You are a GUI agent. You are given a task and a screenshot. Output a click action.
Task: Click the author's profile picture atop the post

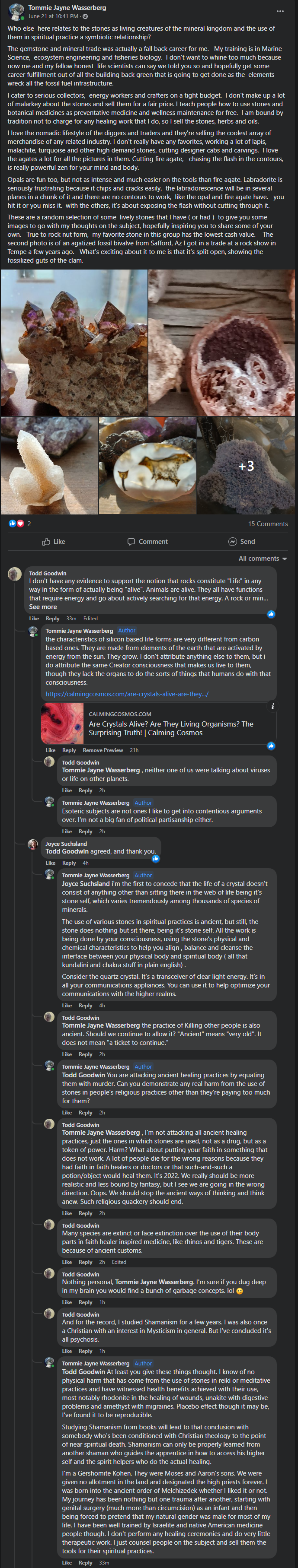[16, 12]
